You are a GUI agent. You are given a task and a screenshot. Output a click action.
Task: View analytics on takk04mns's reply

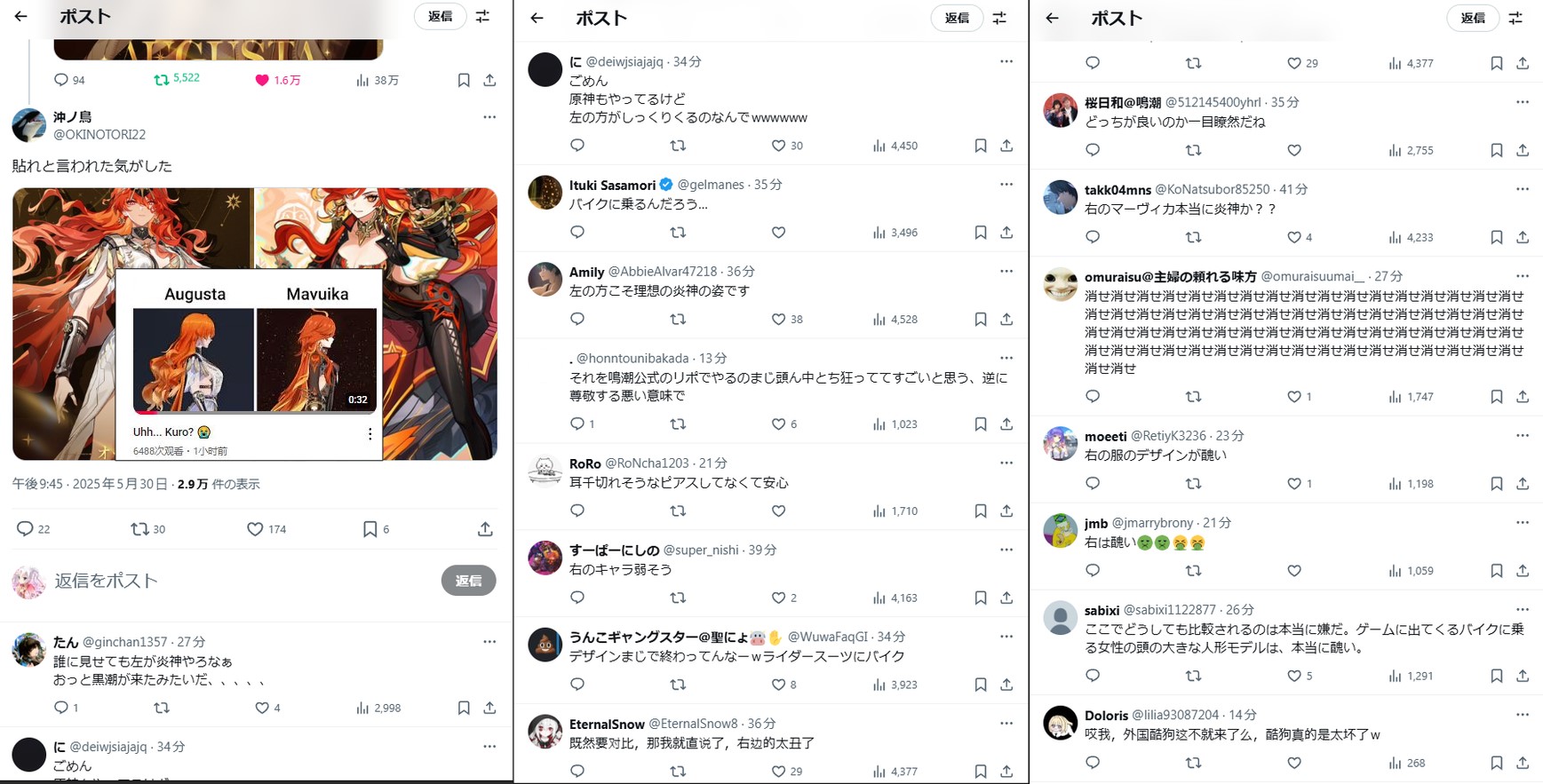point(1412,237)
